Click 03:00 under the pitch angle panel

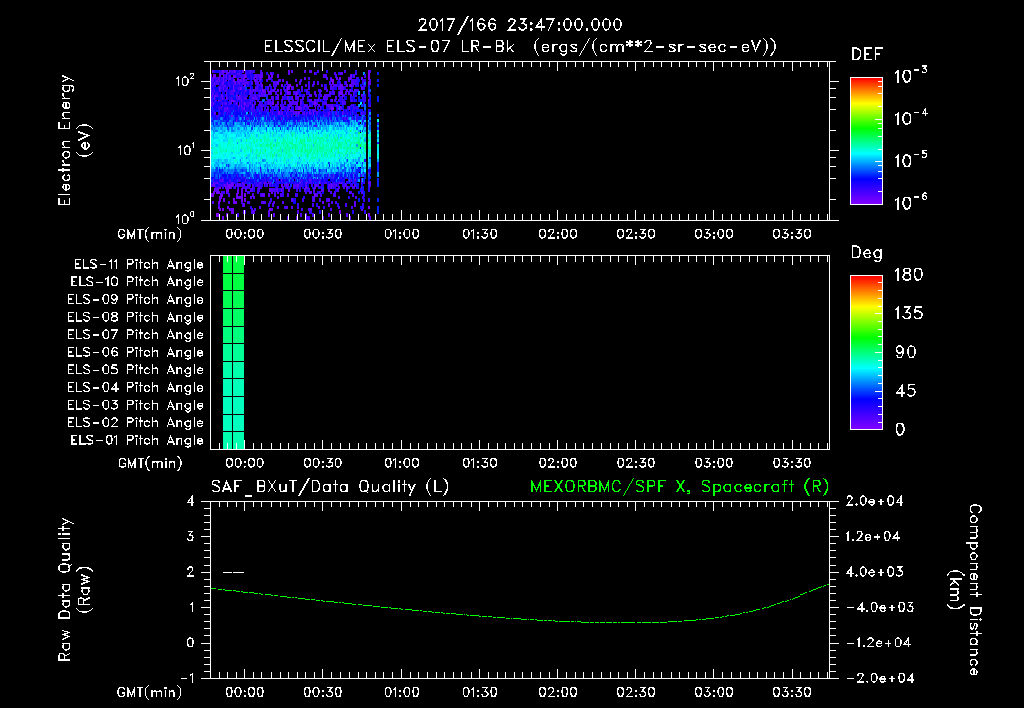pyautogui.click(x=713, y=463)
